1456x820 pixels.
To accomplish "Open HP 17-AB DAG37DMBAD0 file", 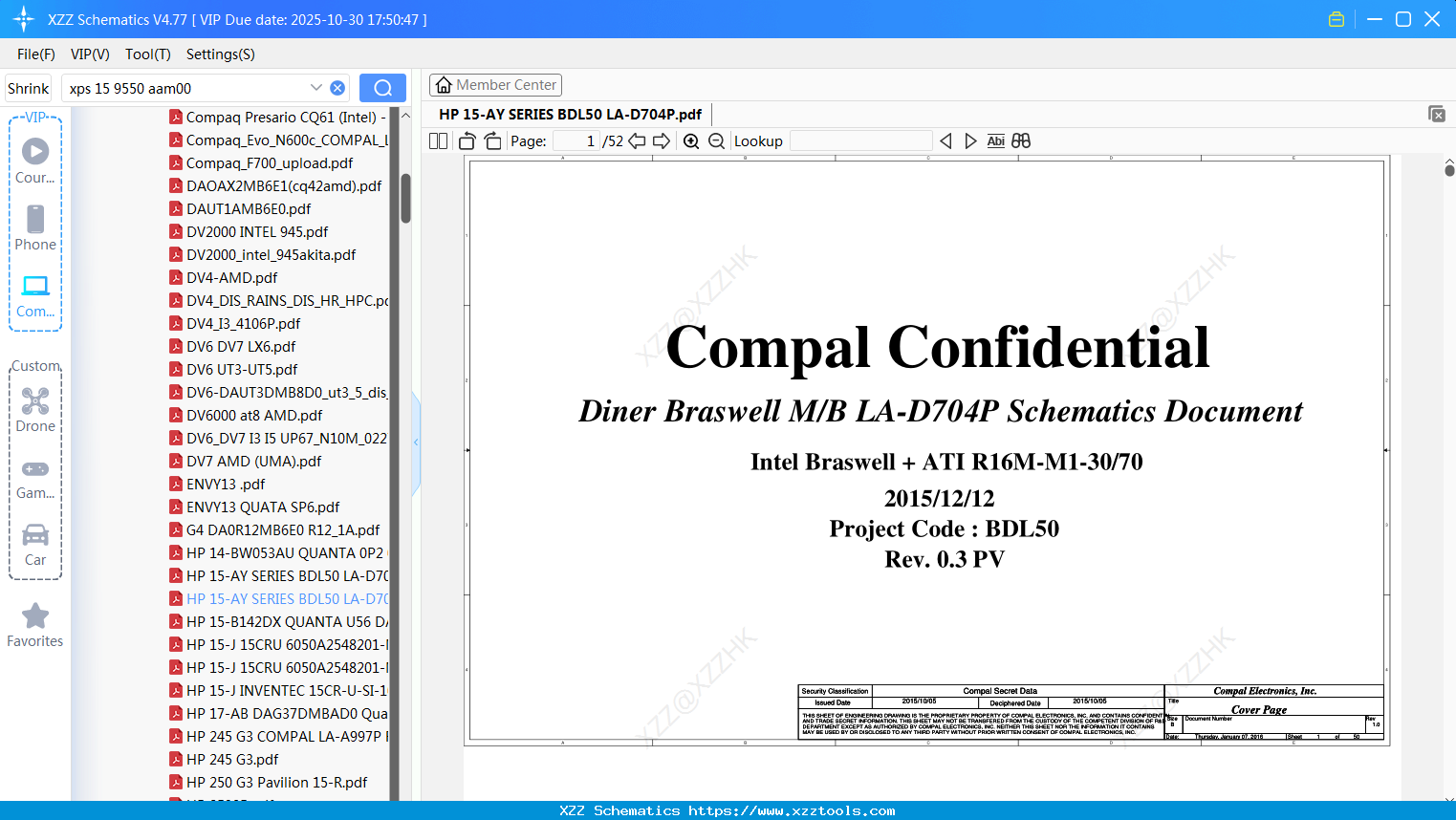I will point(278,713).
